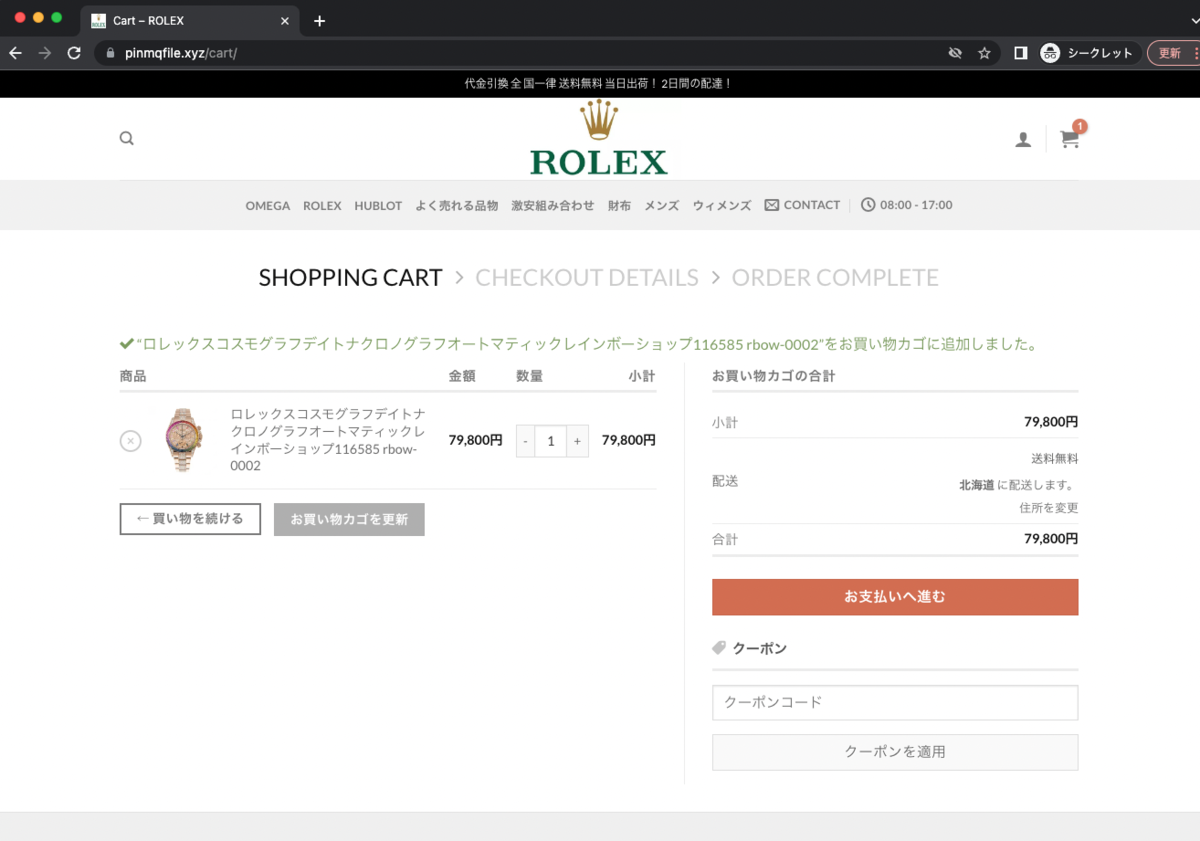Screen dimensions: 1200x841
Task: Click the quantity input field showing 1
Action: [551, 441]
